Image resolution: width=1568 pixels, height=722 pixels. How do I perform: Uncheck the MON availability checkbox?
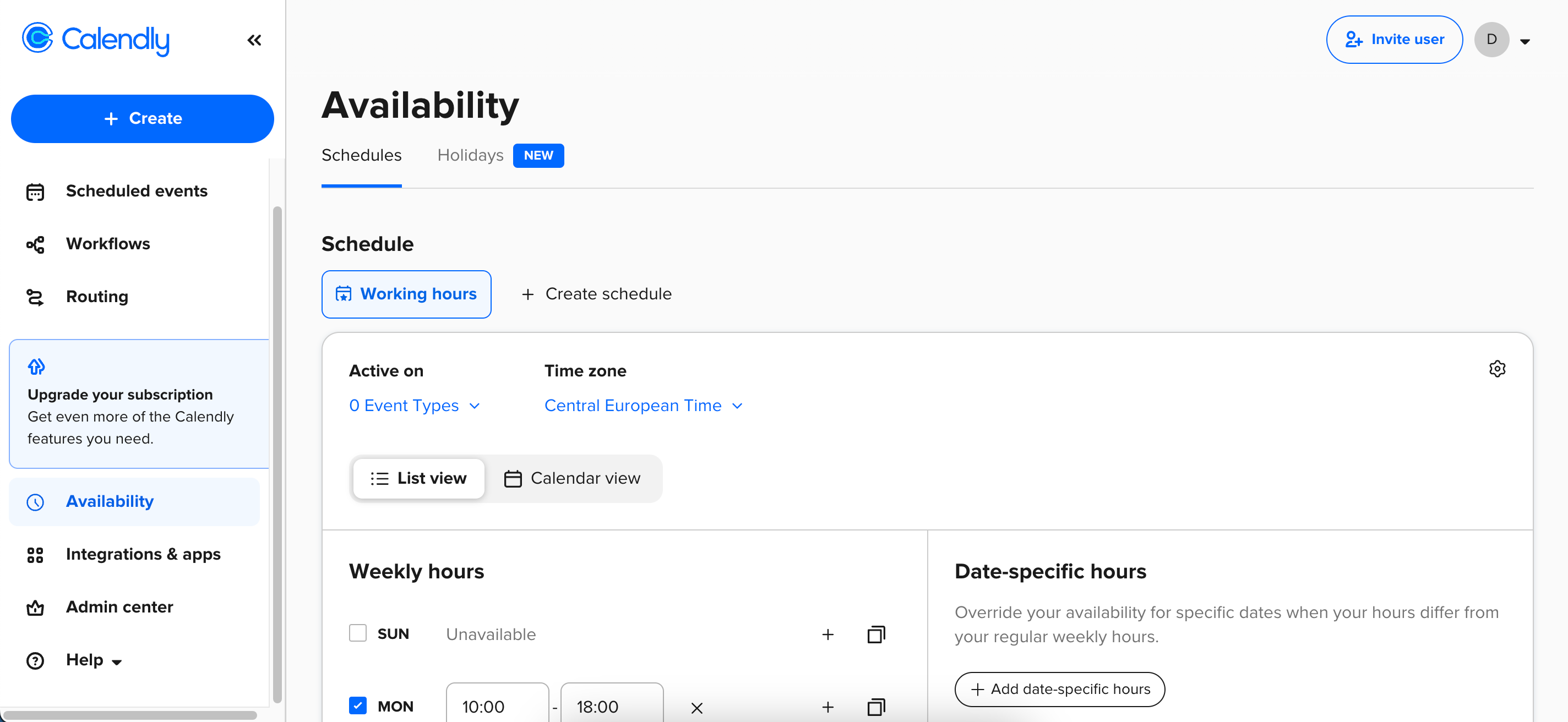[x=357, y=705]
